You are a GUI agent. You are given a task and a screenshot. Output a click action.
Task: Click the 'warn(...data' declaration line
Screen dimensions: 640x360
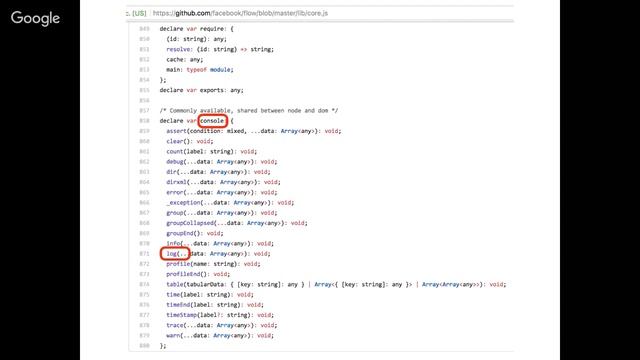[220, 335]
